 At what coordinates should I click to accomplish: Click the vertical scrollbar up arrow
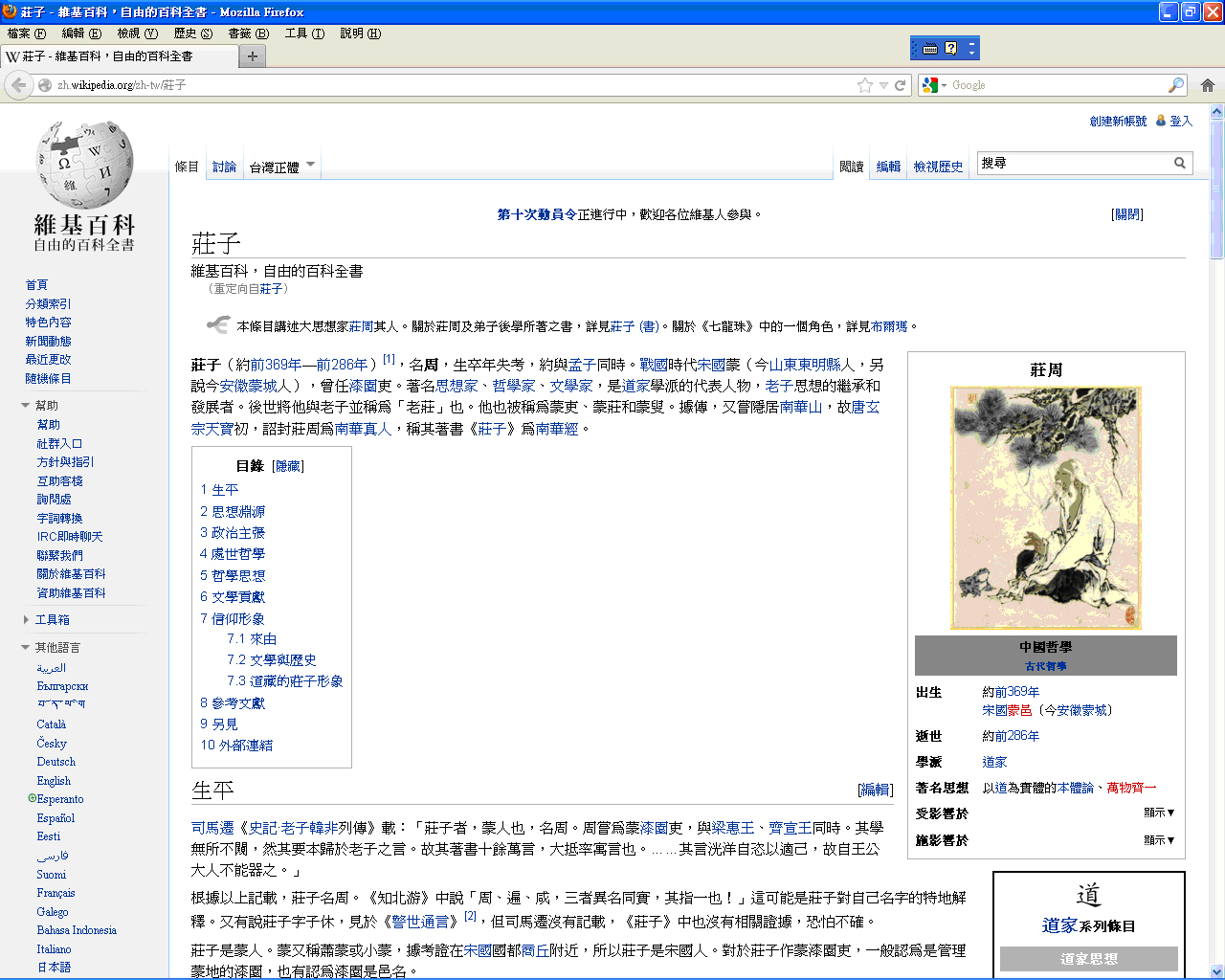click(1217, 112)
